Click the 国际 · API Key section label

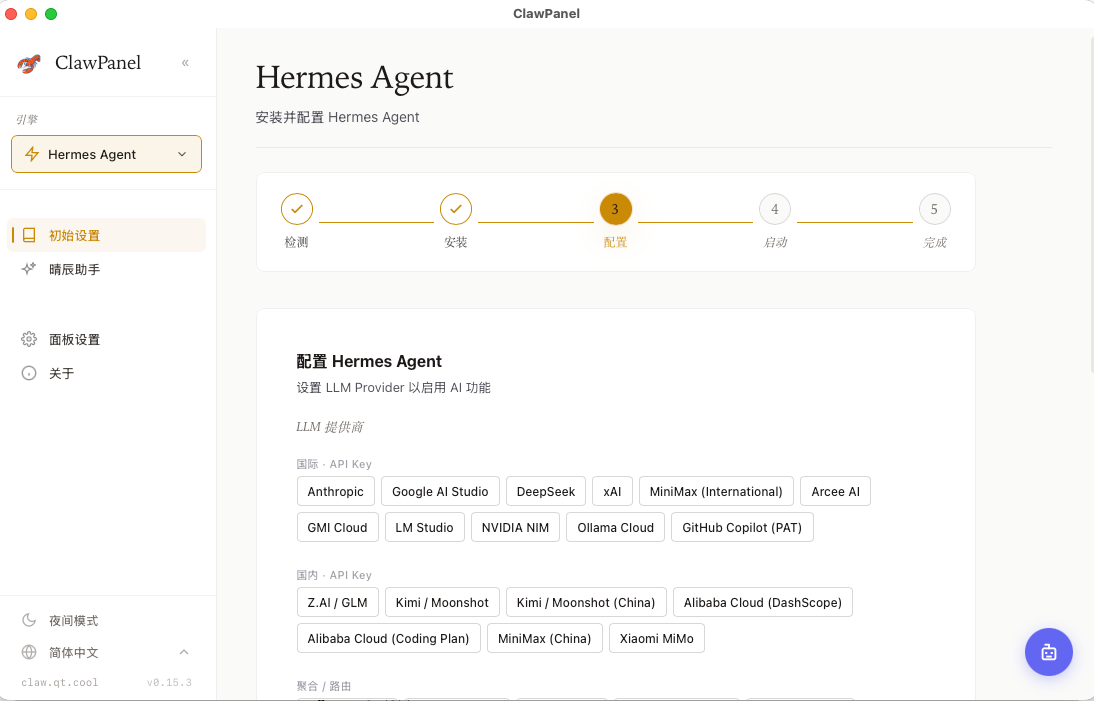click(x=334, y=464)
